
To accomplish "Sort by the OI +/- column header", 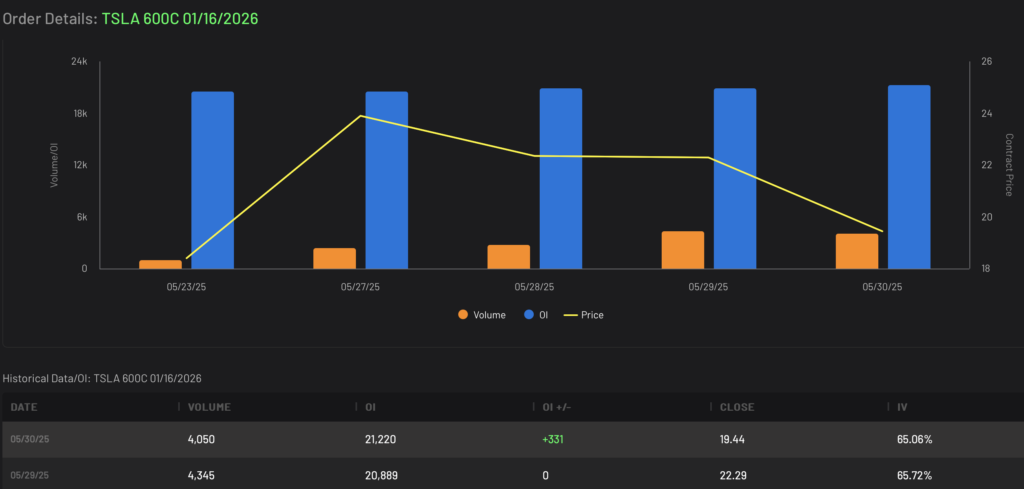I will click(557, 407).
